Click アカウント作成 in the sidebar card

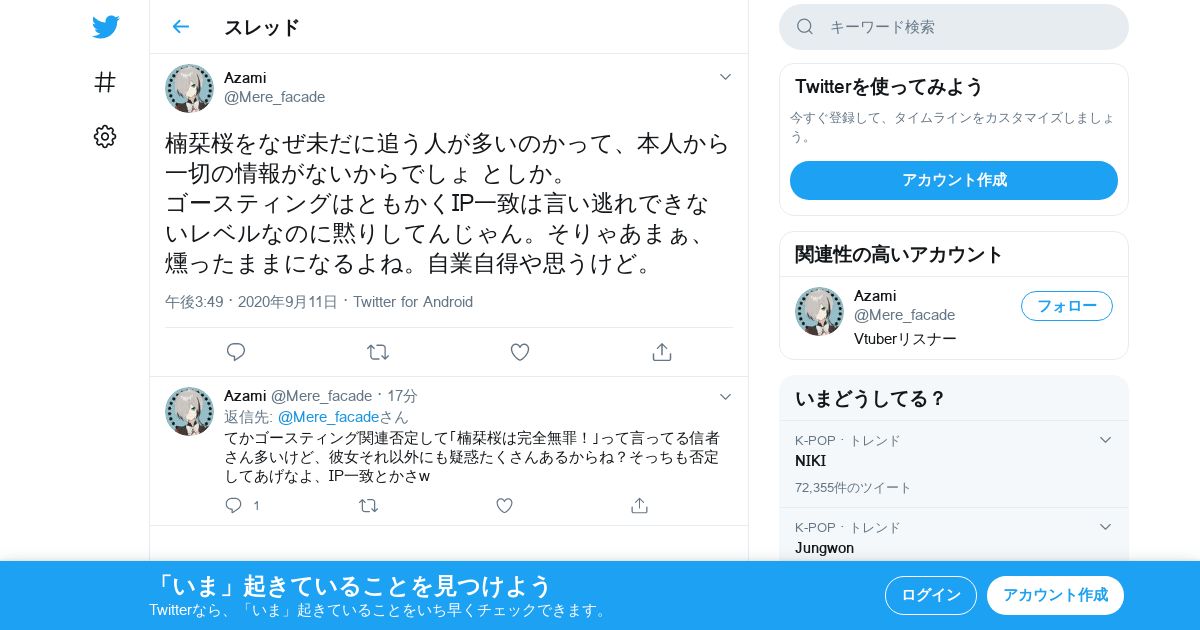pos(954,180)
